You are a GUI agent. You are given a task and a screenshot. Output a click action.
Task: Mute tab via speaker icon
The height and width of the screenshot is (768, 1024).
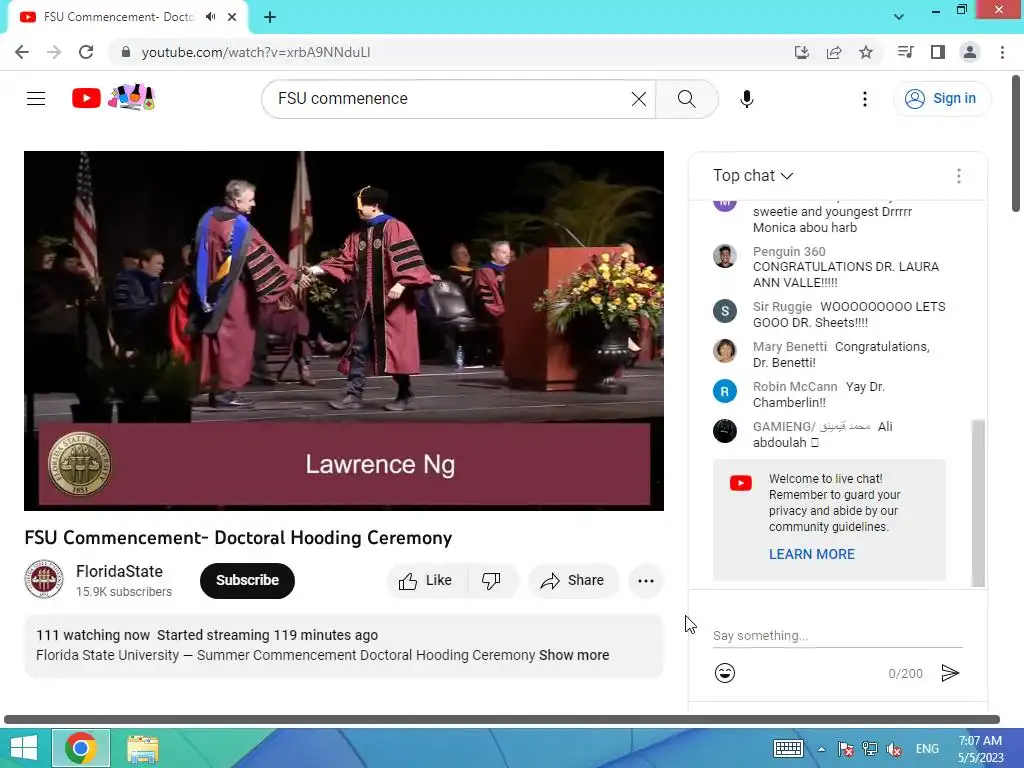[x=210, y=17]
